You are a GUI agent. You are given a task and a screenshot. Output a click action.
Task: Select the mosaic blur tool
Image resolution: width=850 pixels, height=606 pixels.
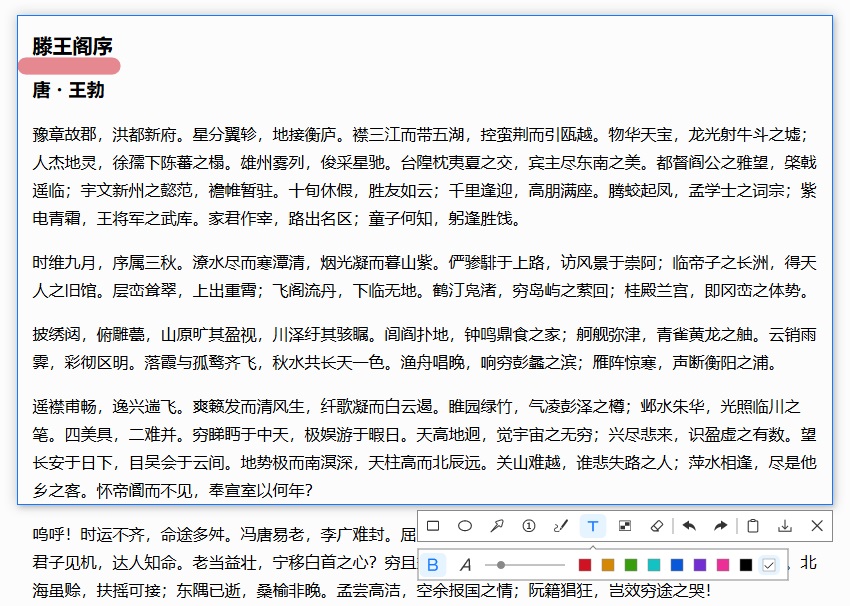click(x=624, y=526)
